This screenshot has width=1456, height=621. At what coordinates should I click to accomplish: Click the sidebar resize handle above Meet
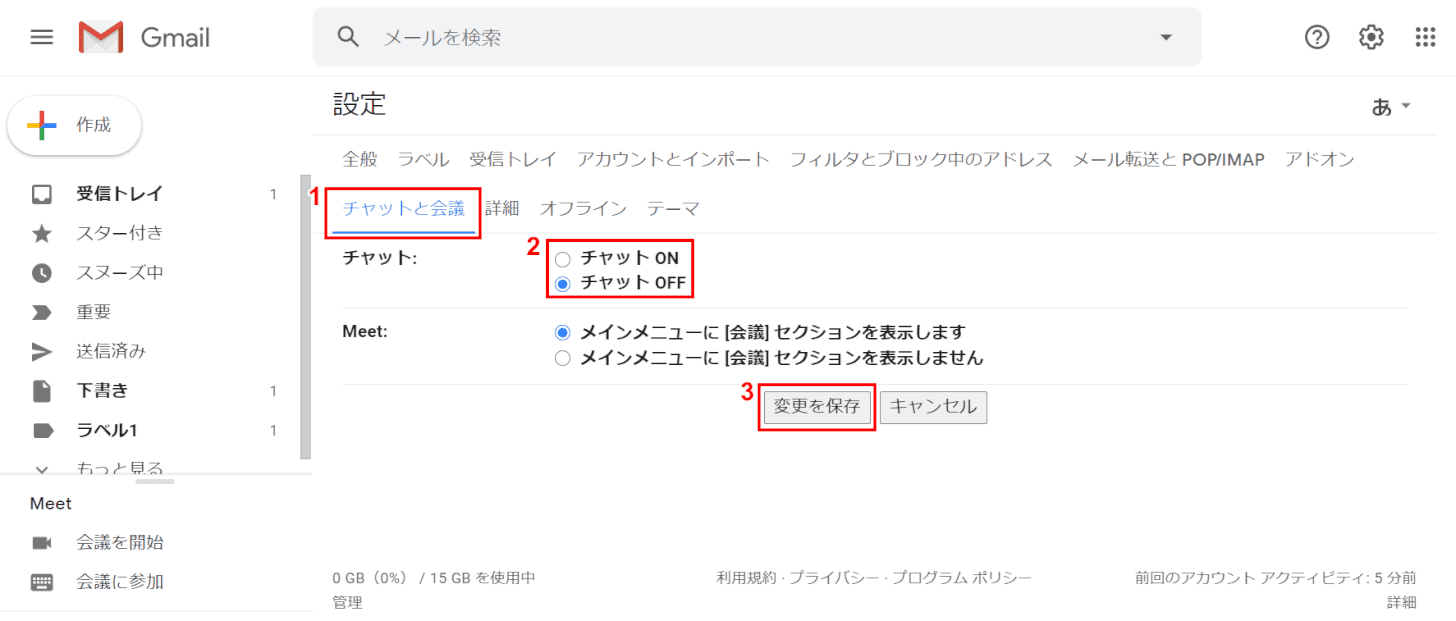(155, 482)
